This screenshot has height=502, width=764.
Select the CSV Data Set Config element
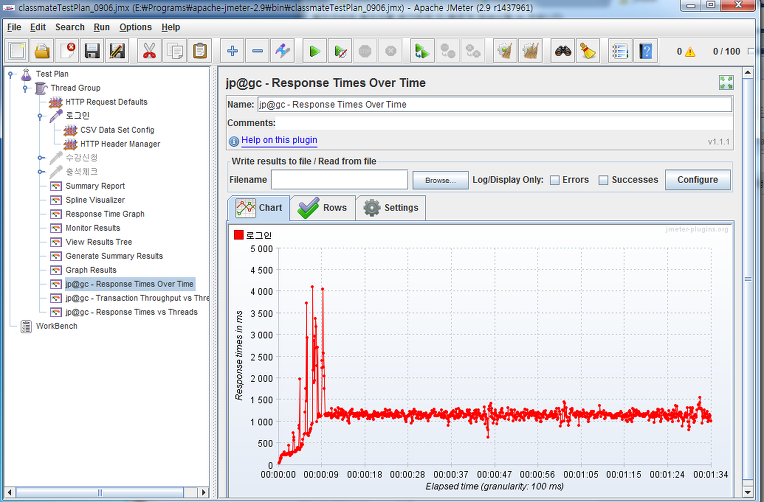click(117, 130)
